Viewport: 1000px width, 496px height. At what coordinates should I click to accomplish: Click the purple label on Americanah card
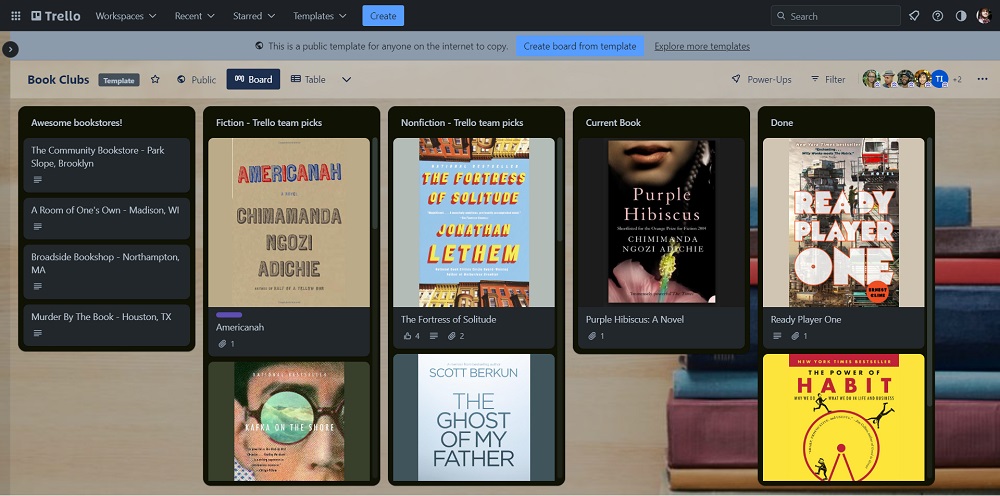[x=229, y=315]
